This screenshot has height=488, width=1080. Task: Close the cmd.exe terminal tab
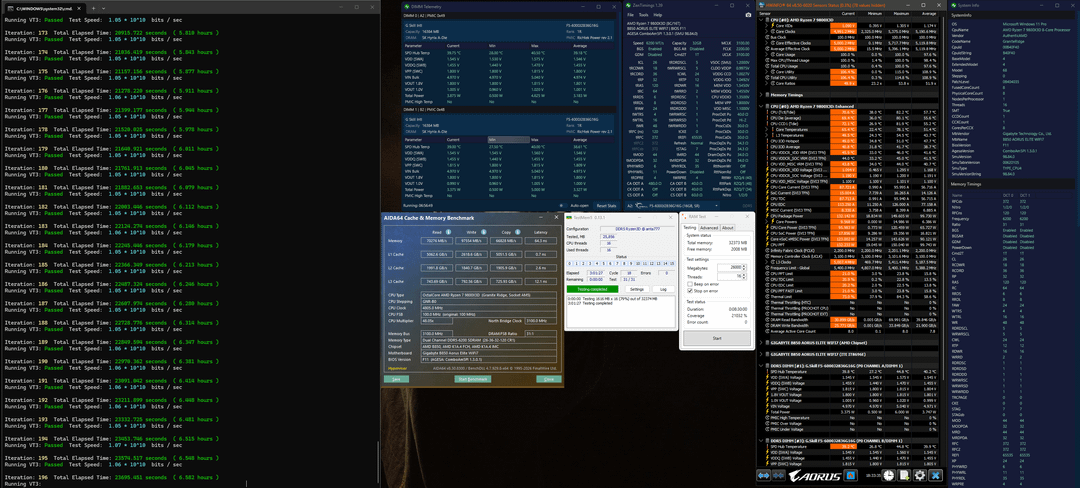click(x=79, y=8)
